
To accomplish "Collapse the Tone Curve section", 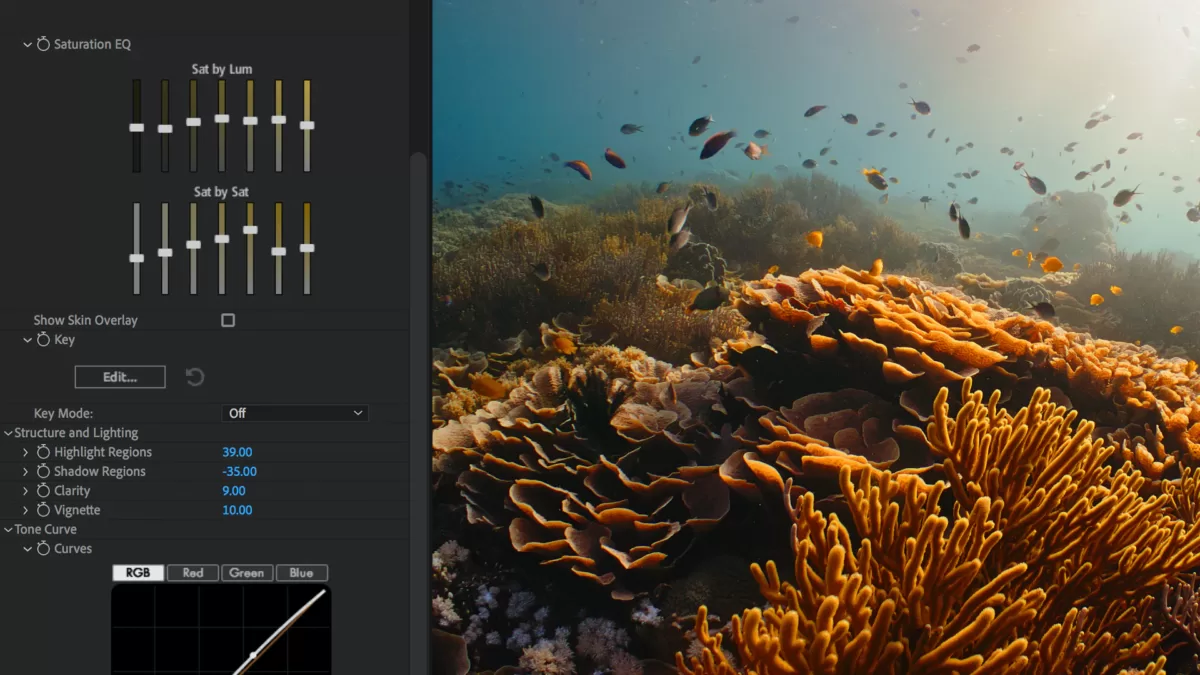I will [8, 529].
